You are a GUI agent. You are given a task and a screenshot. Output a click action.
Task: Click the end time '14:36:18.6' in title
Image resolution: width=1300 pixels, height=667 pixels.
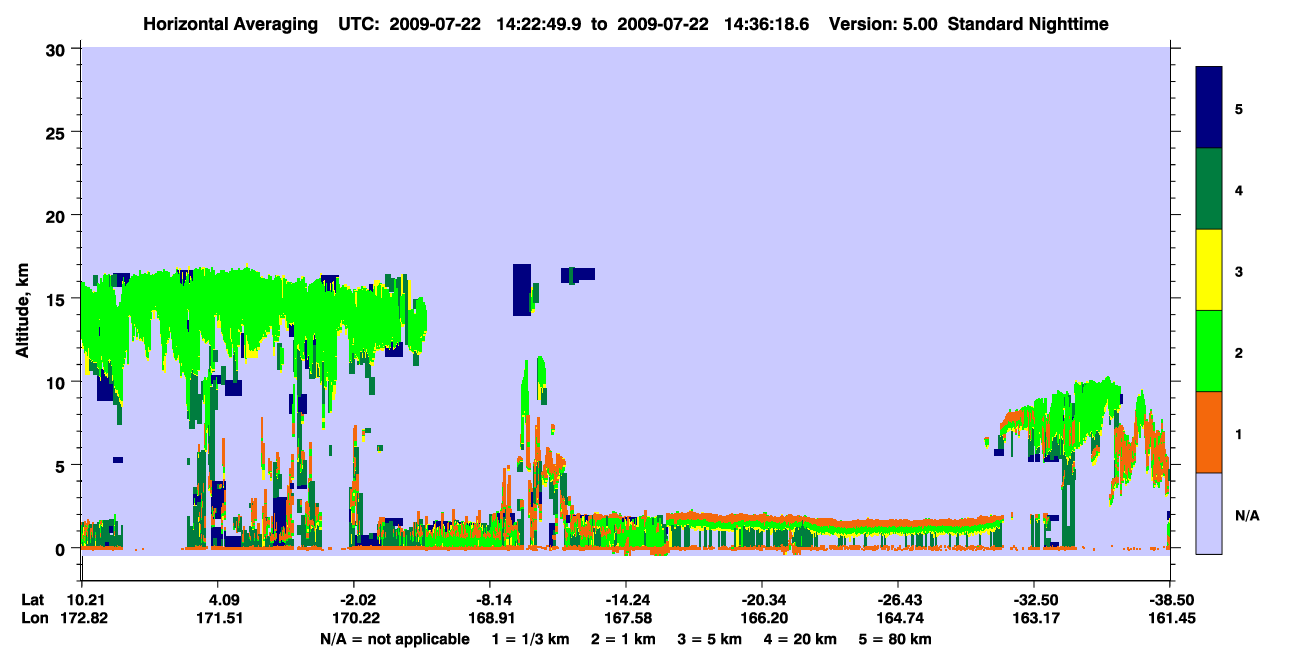768,23
